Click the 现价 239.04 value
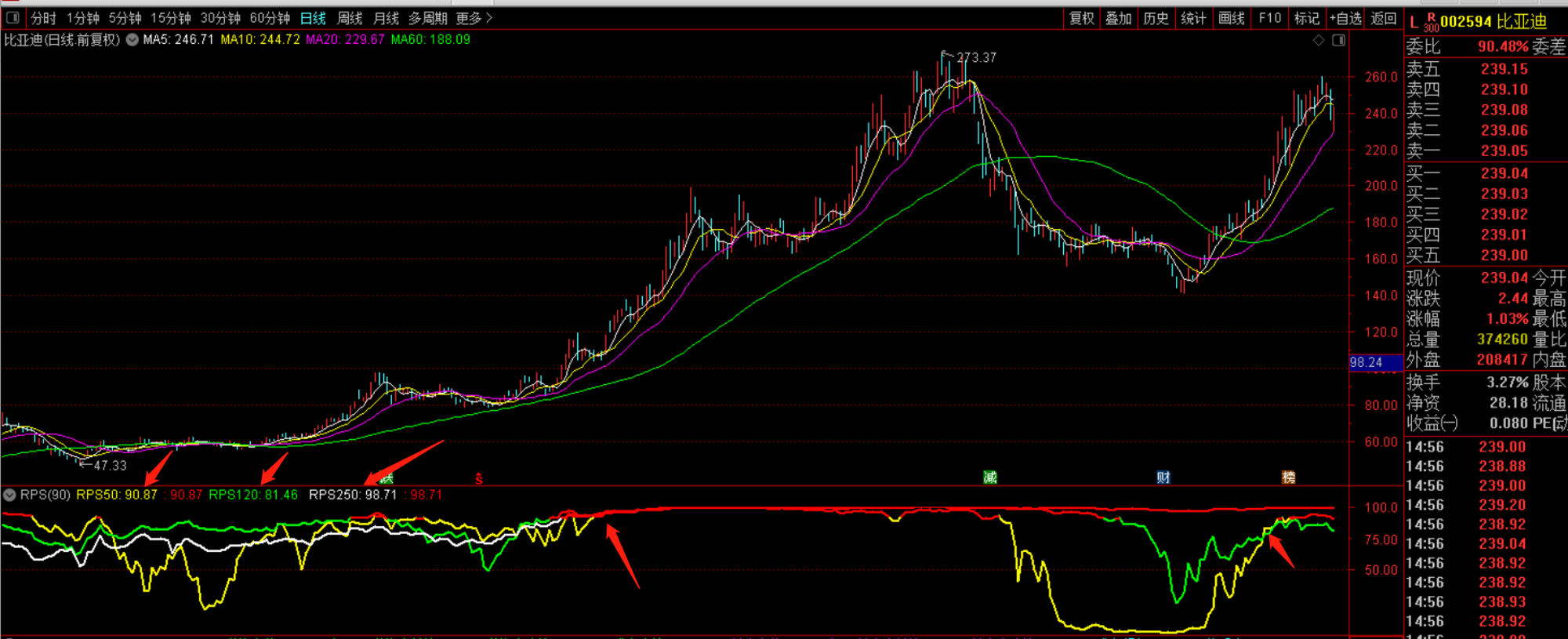1568x639 pixels. 1504,278
